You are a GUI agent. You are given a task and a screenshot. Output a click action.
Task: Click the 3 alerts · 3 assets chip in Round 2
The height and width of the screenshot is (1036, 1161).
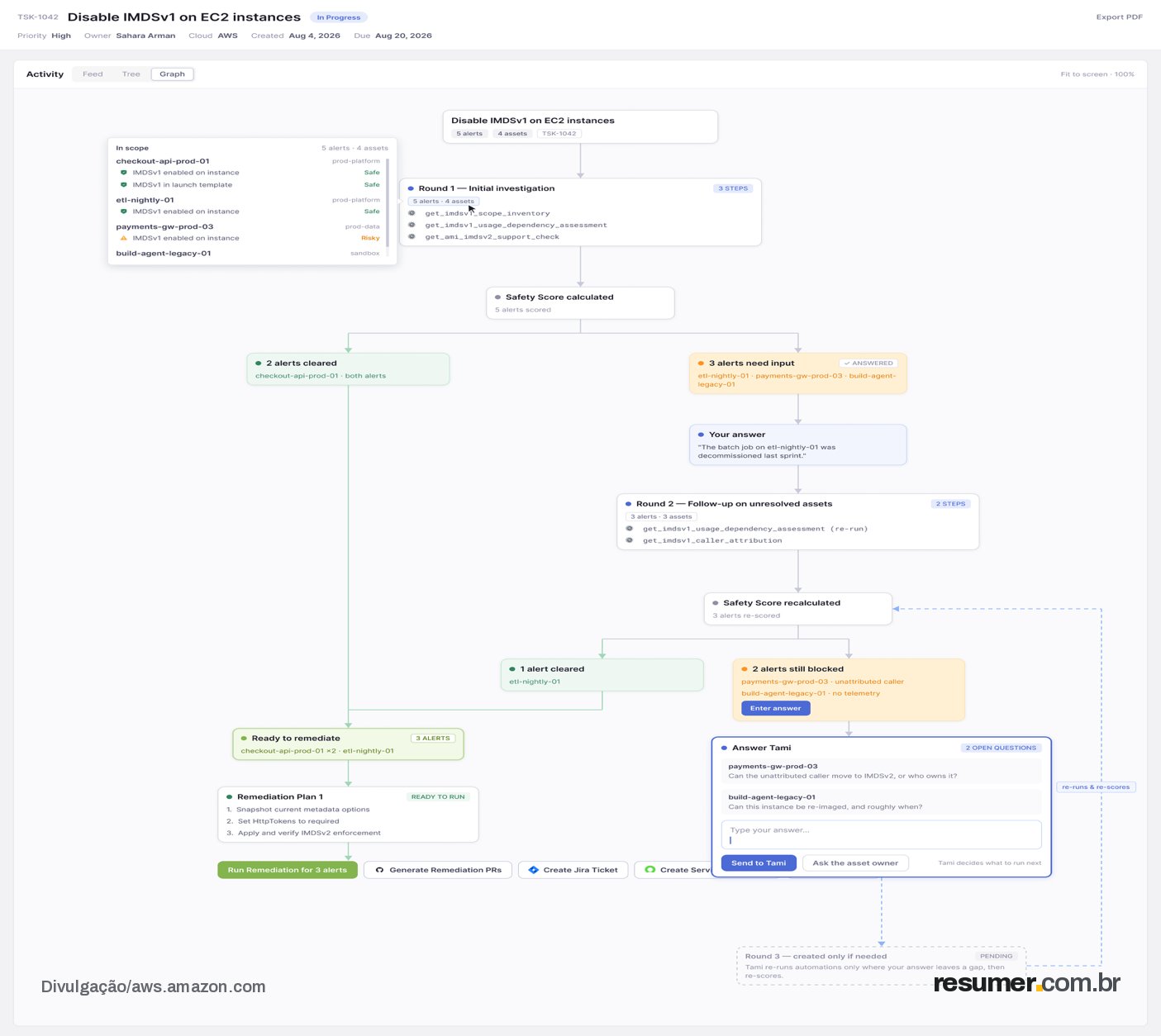click(x=661, y=516)
